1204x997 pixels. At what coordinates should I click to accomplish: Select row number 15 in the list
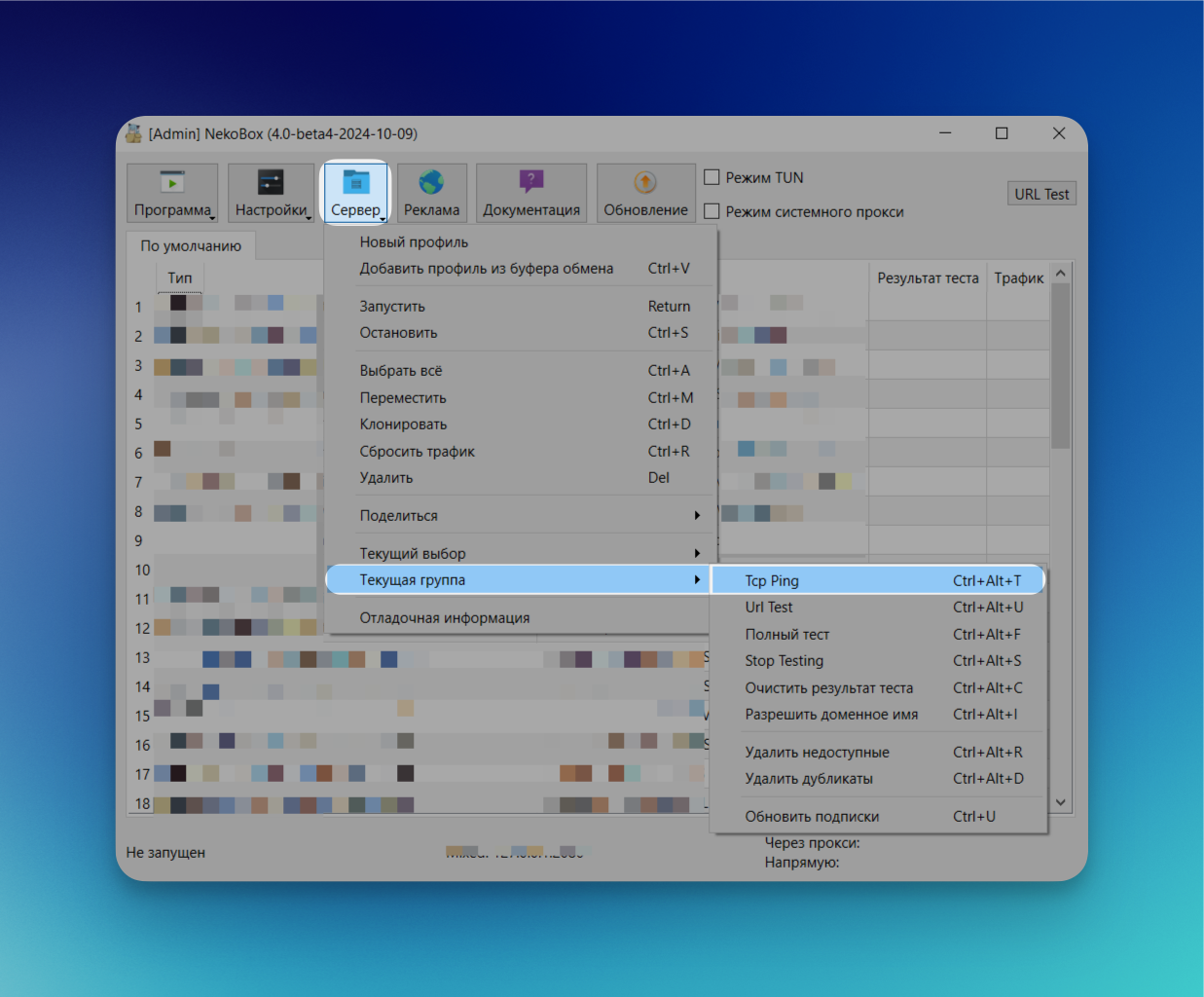[x=142, y=716]
